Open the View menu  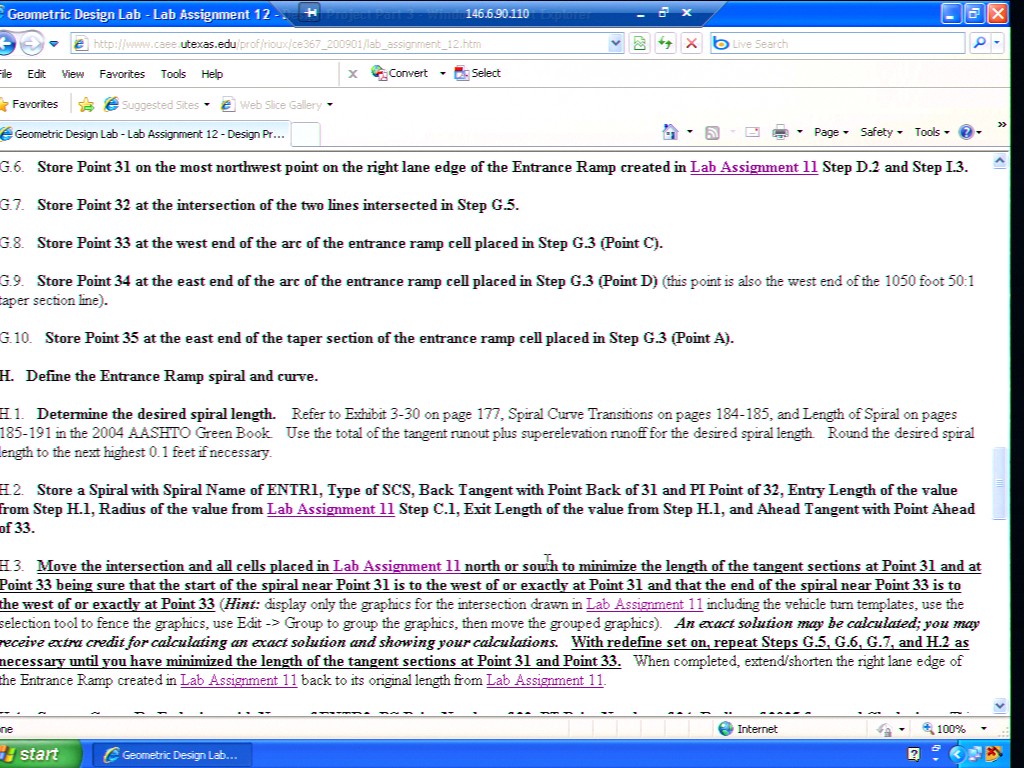click(72, 74)
